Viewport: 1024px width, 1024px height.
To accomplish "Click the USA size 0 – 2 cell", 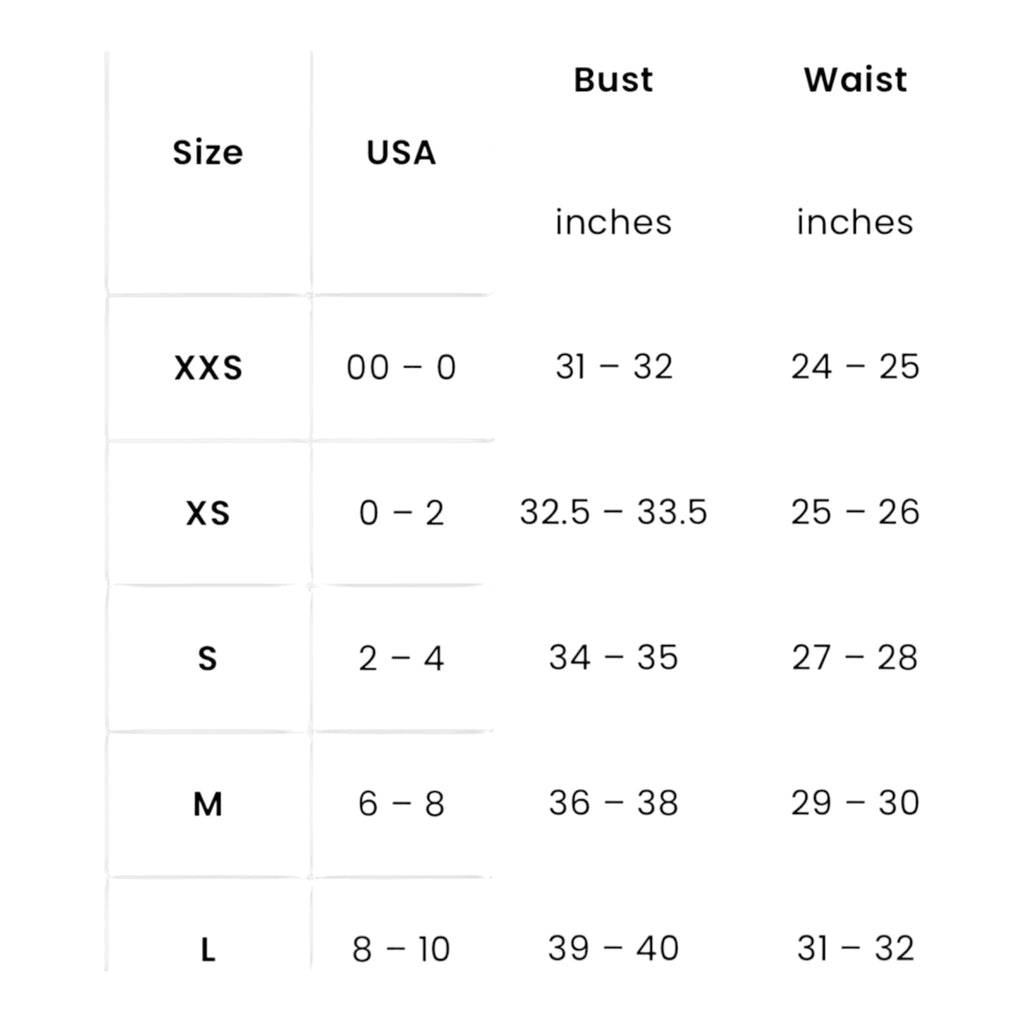I will pyautogui.click(x=401, y=513).
